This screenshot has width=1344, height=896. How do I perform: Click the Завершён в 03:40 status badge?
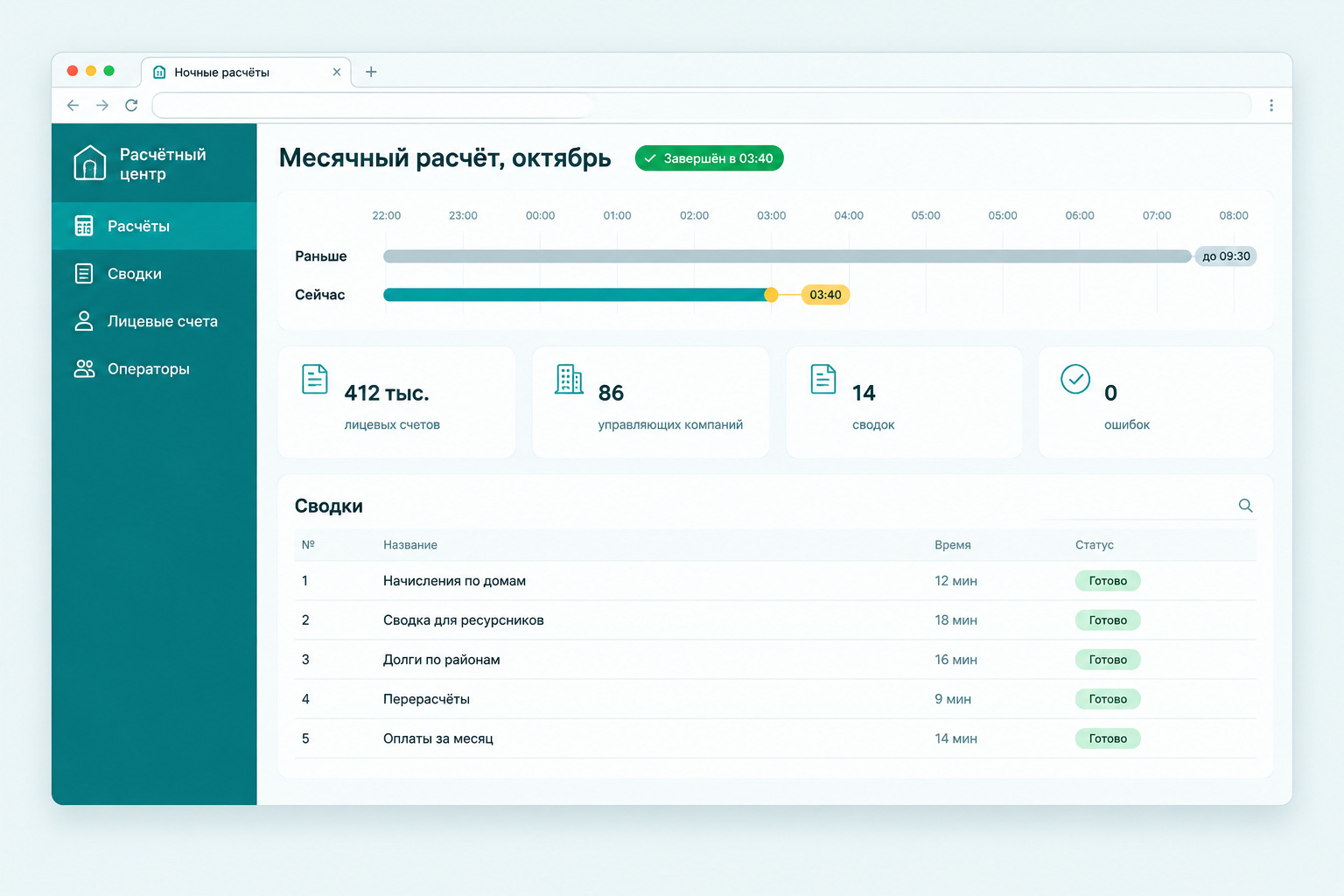[709, 158]
